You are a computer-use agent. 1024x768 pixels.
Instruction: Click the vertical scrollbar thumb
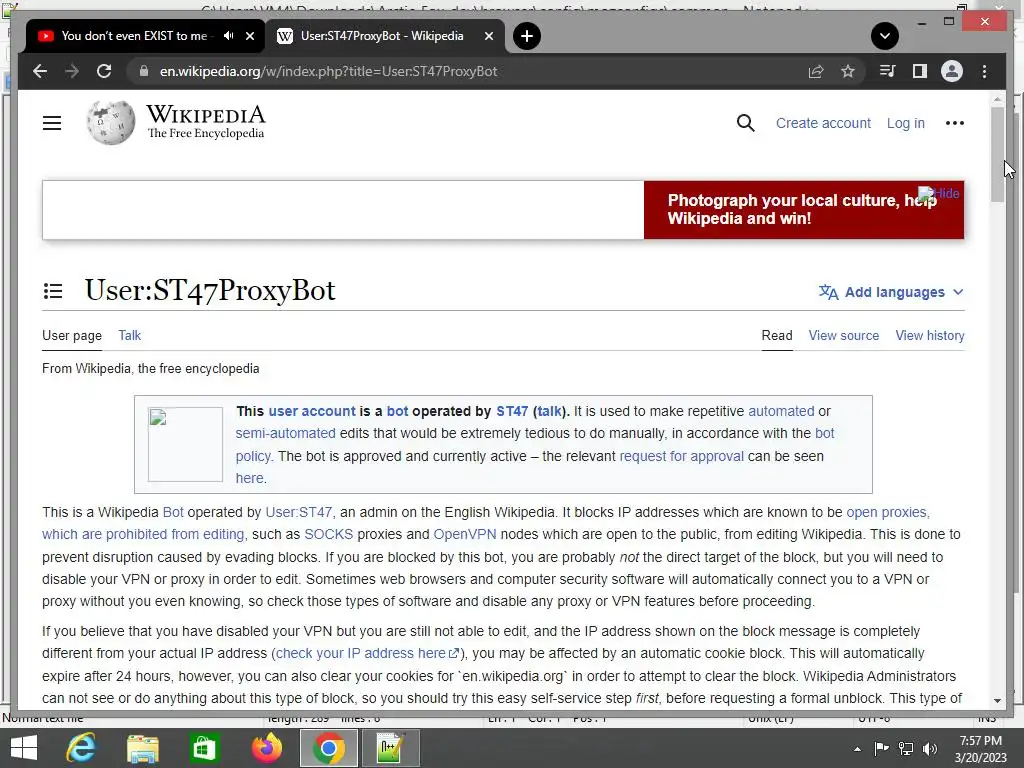tap(997, 154)
